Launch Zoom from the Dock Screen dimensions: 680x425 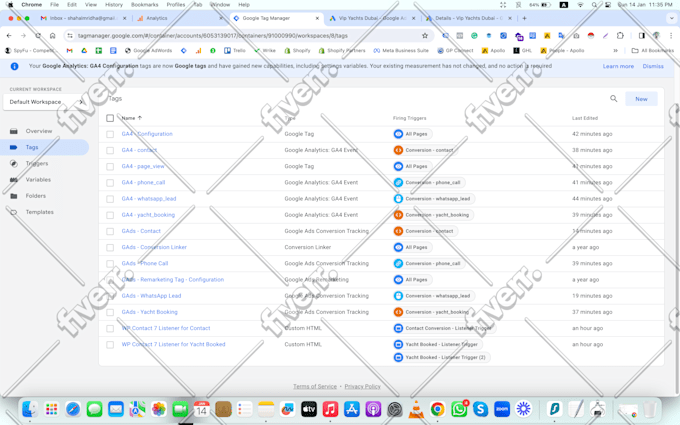(502, 409)
